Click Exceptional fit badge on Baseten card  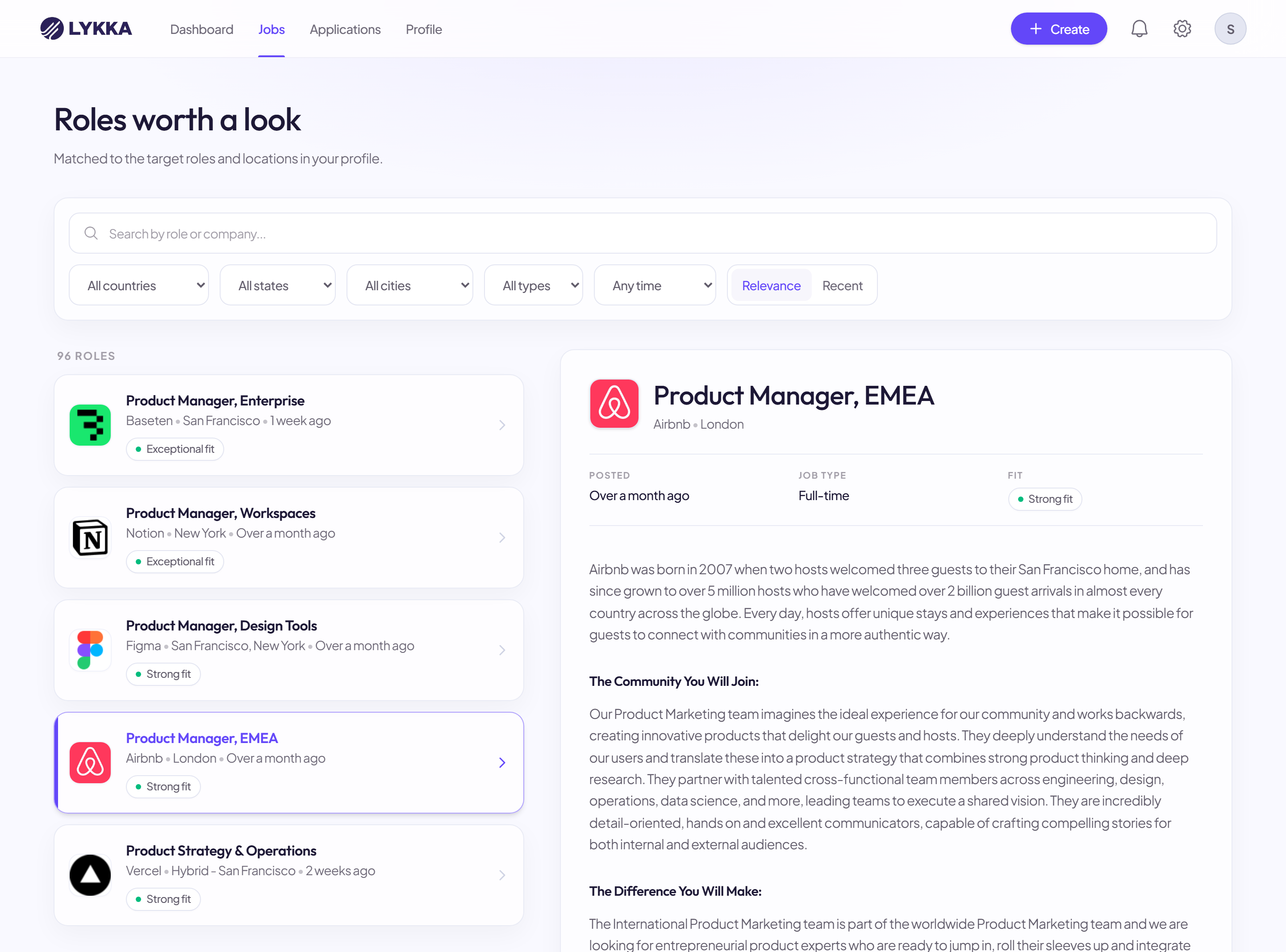pyautogui.click(x=175, y=449)
